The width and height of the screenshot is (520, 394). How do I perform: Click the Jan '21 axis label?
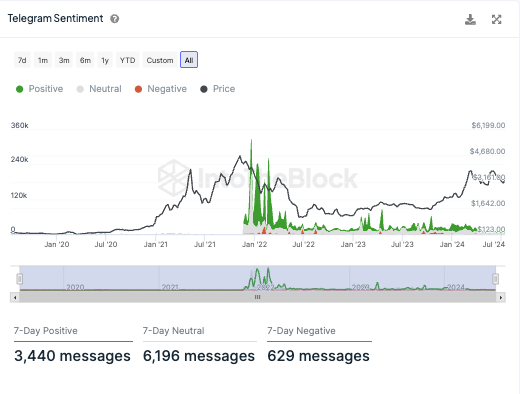click(x=156, y=245)
